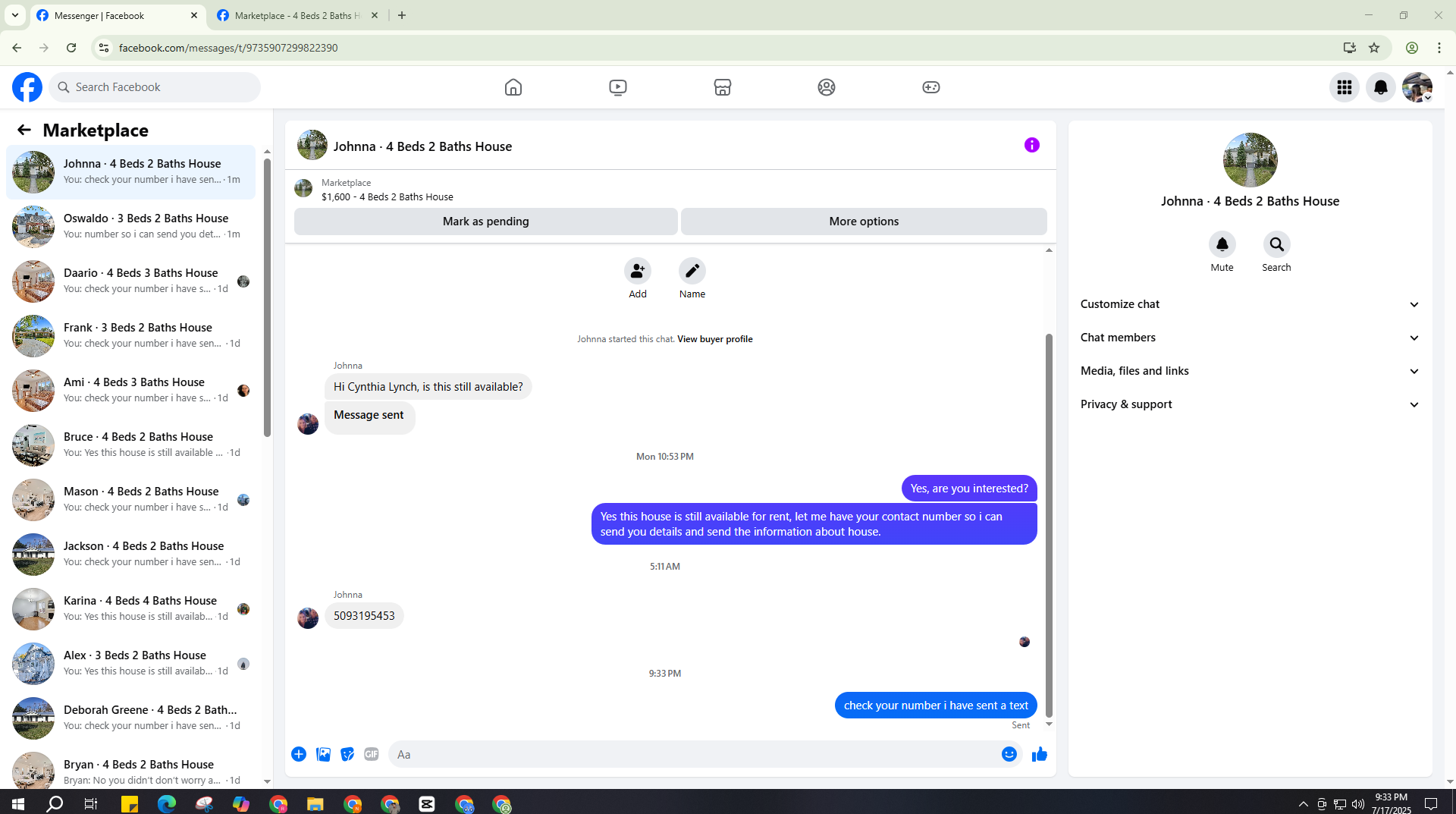Open Bruce 4 Beds 2 Baths House chat

pyautogui.click(x=130, y=445)
